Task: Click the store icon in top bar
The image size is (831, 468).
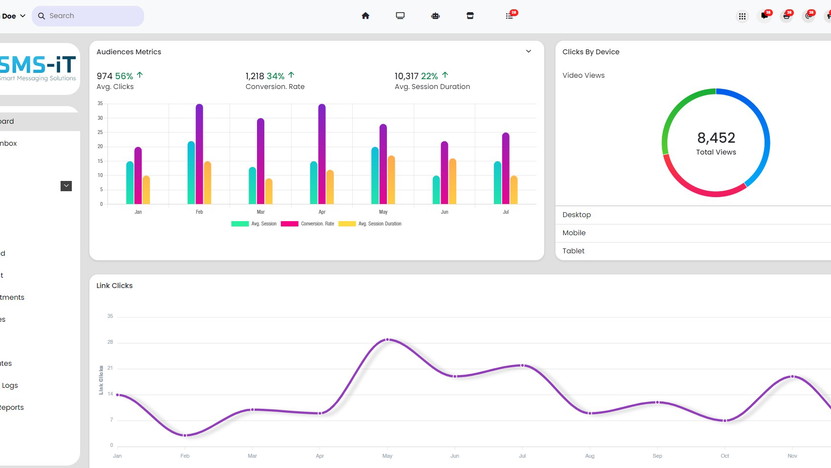Action: pyautogui.click(x=470, y=16)
